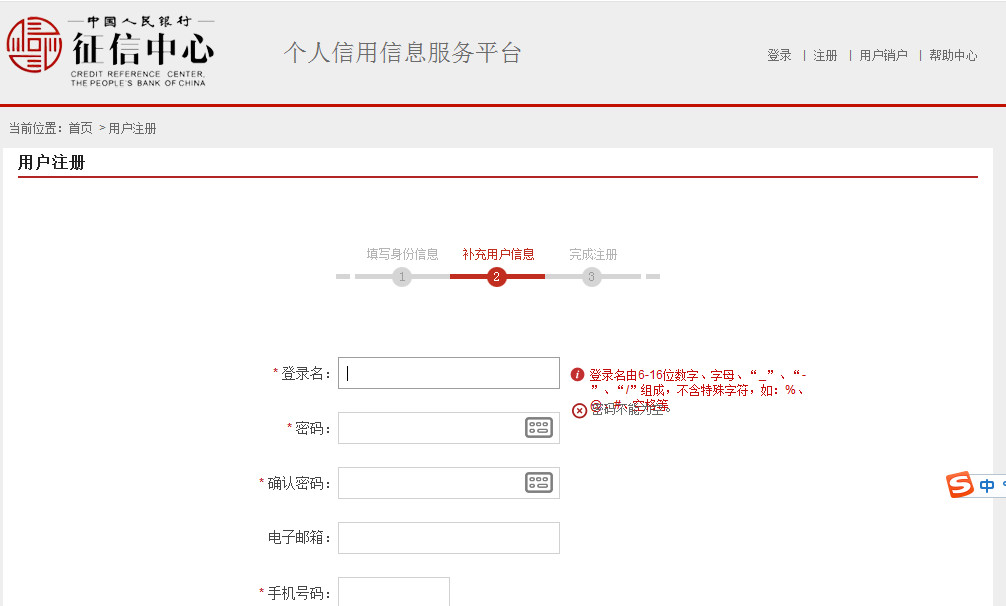Image resolution: width=1006 pixels, height=606 pixels.
Task: Open the virtual keyboard in 确认密码 field
Action: (539, 483)
